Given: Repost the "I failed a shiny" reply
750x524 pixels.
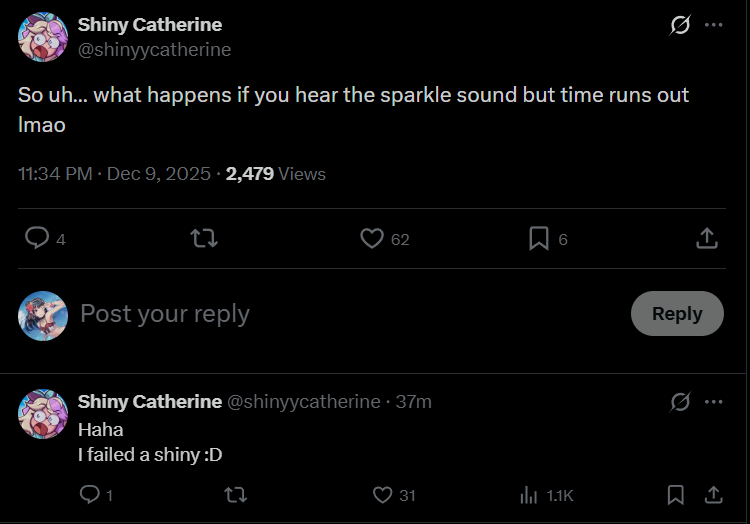Looking at the screenshot, I should click(x=236, y=494).
